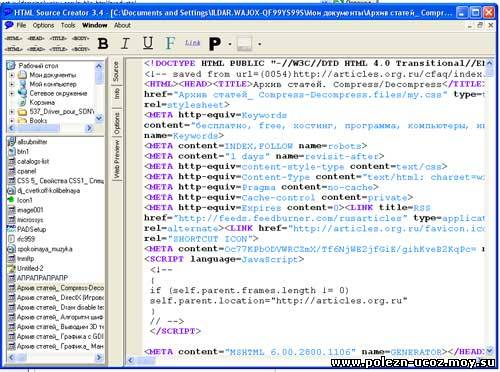This screenshot has width=500, height=372.
Task: Click code editor horizontal scroll left arrow
Action: (x=131, y=360)
